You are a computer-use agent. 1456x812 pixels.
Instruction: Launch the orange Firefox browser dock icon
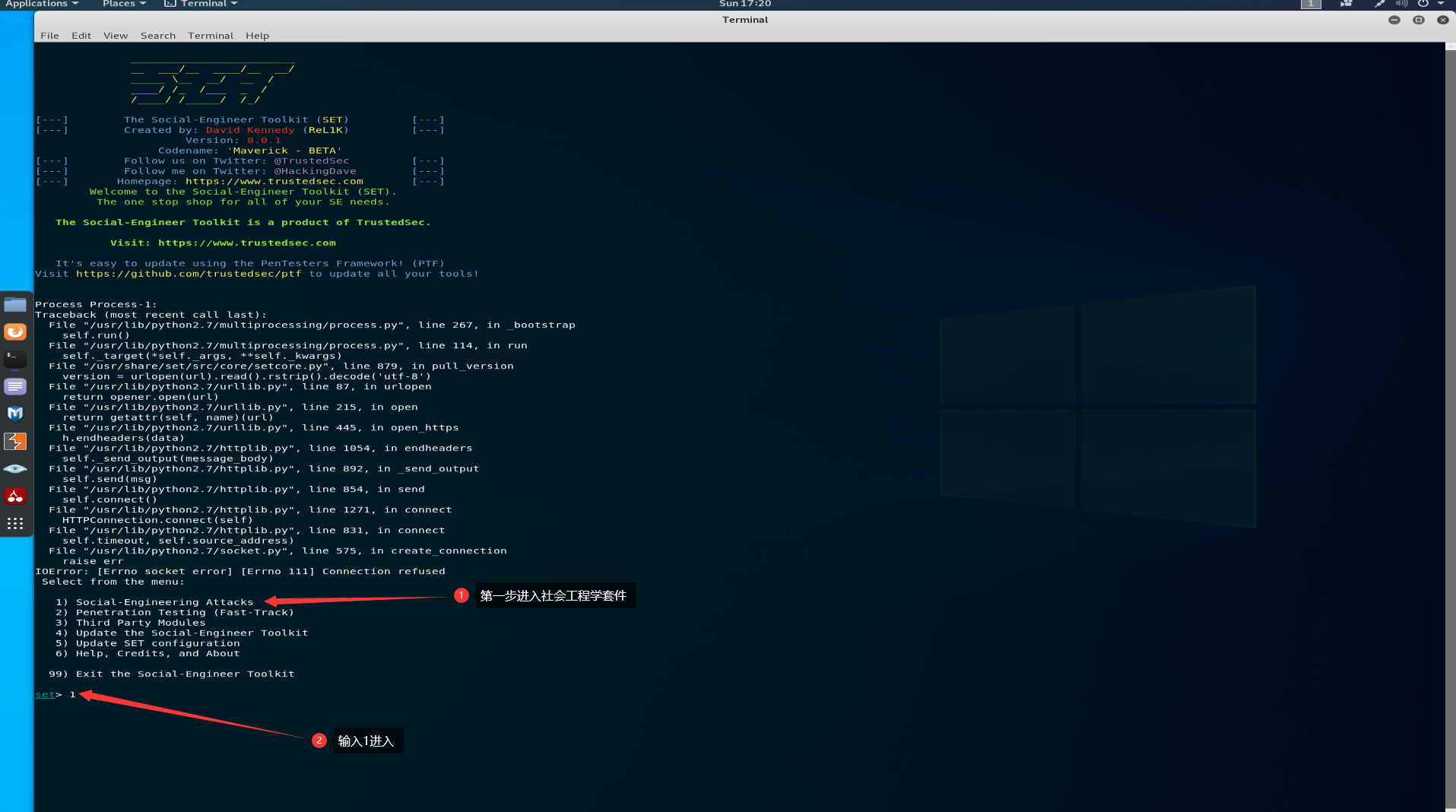(x=15, y=332)
